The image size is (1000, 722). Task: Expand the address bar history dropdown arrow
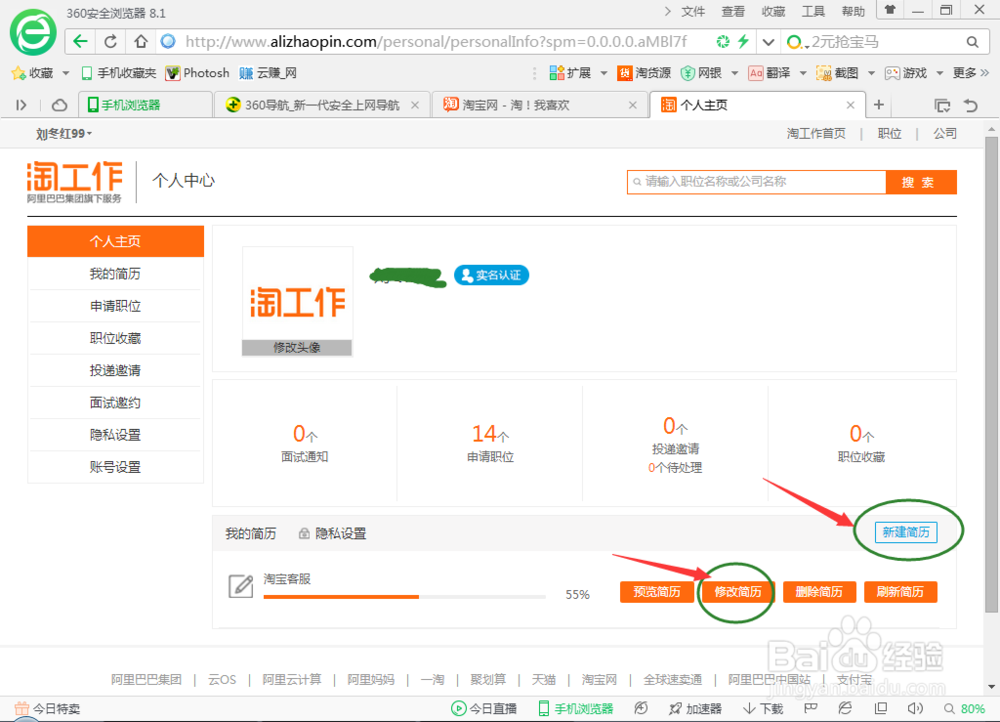[x=768, y=42]
